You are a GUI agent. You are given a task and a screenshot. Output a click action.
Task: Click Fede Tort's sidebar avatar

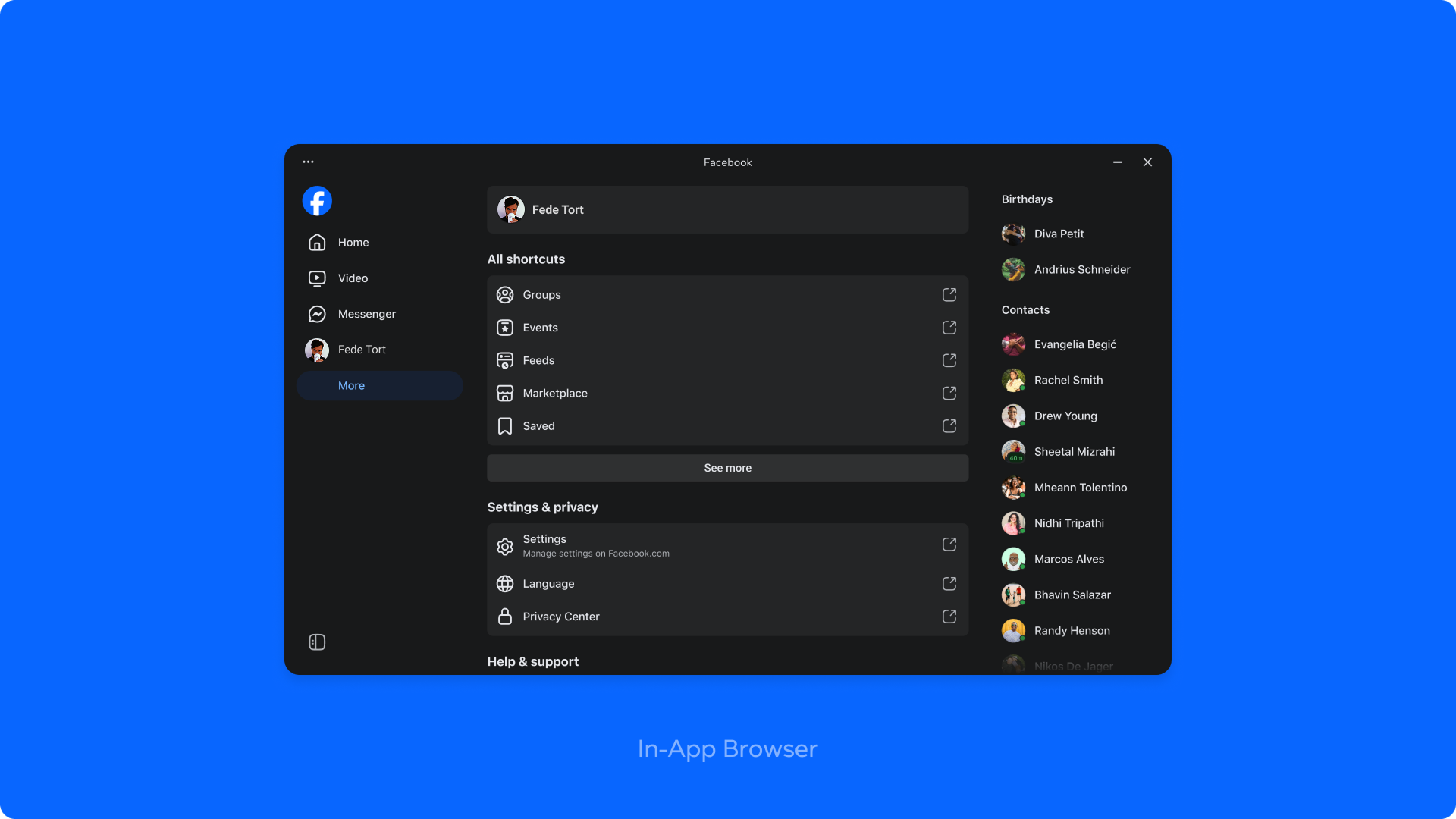click(317, 350)
